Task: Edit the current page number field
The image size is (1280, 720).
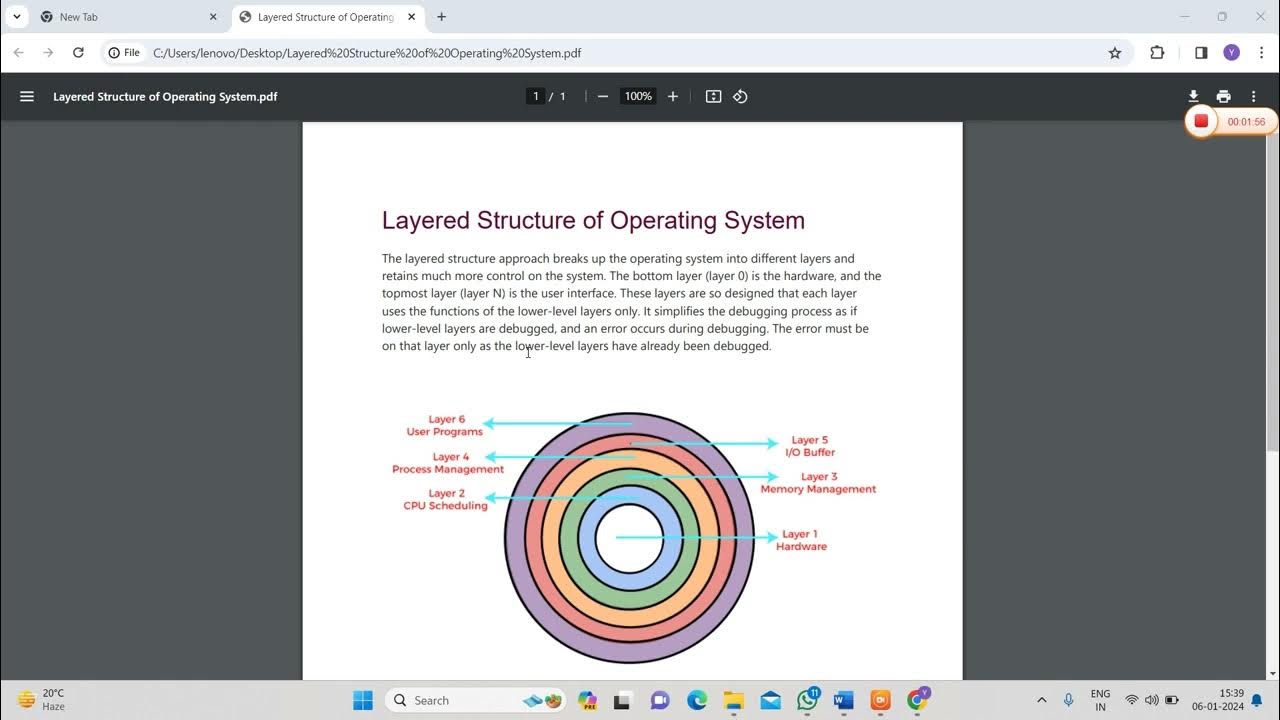Action: coord(535,96)
